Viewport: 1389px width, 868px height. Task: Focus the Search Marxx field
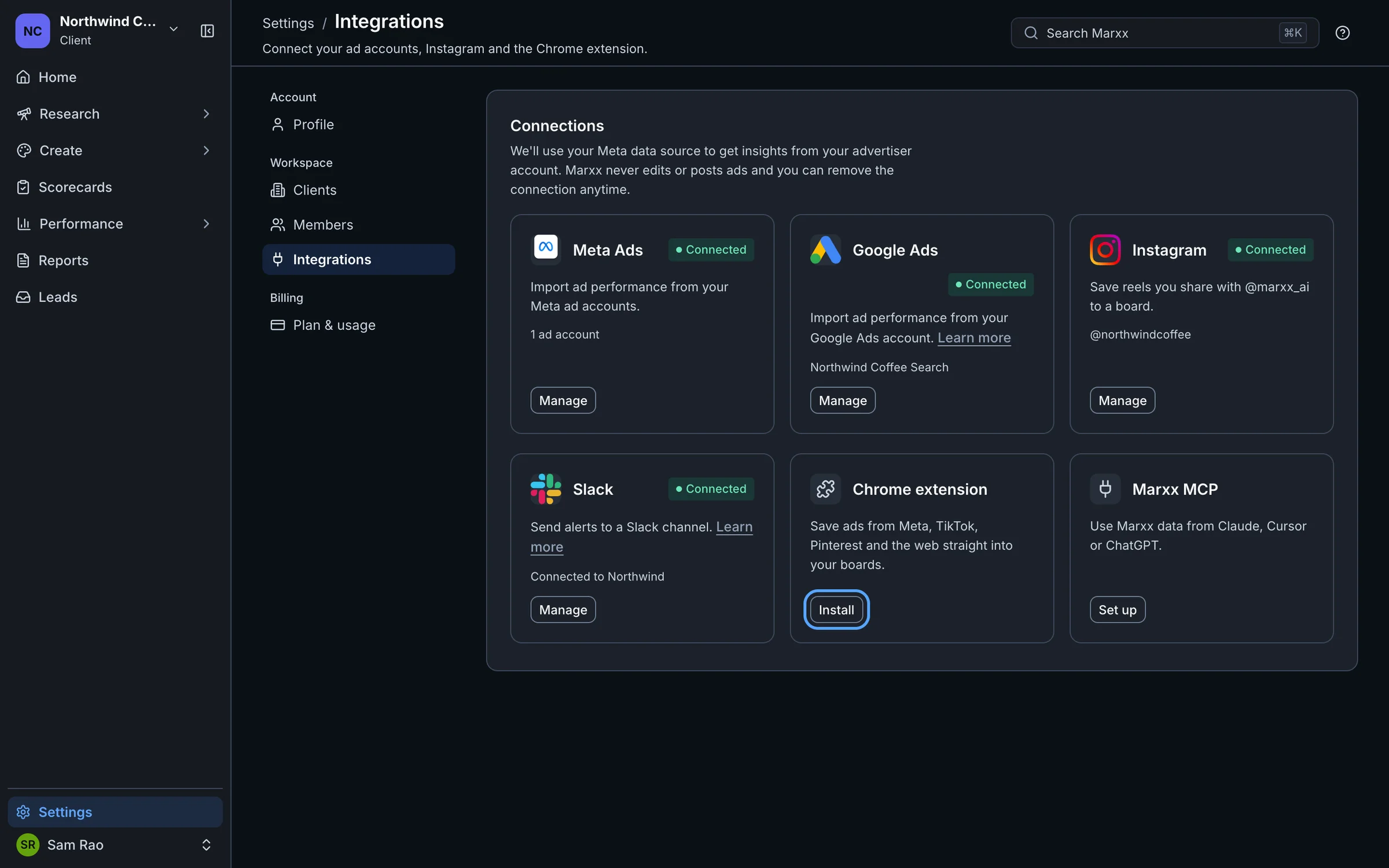pos(1164,33)
